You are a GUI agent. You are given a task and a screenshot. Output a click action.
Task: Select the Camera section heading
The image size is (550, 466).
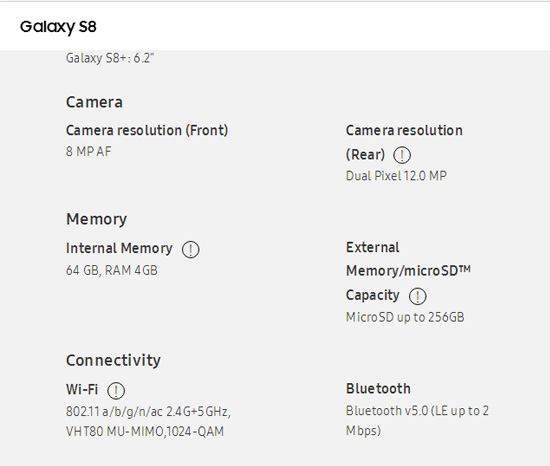(x=94, y=102)
